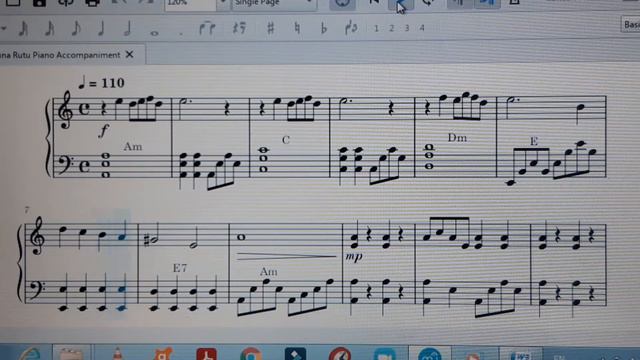Close the Piano Accompaniment score tab
This screenshot has width=640, height=360.
(129, 54)
